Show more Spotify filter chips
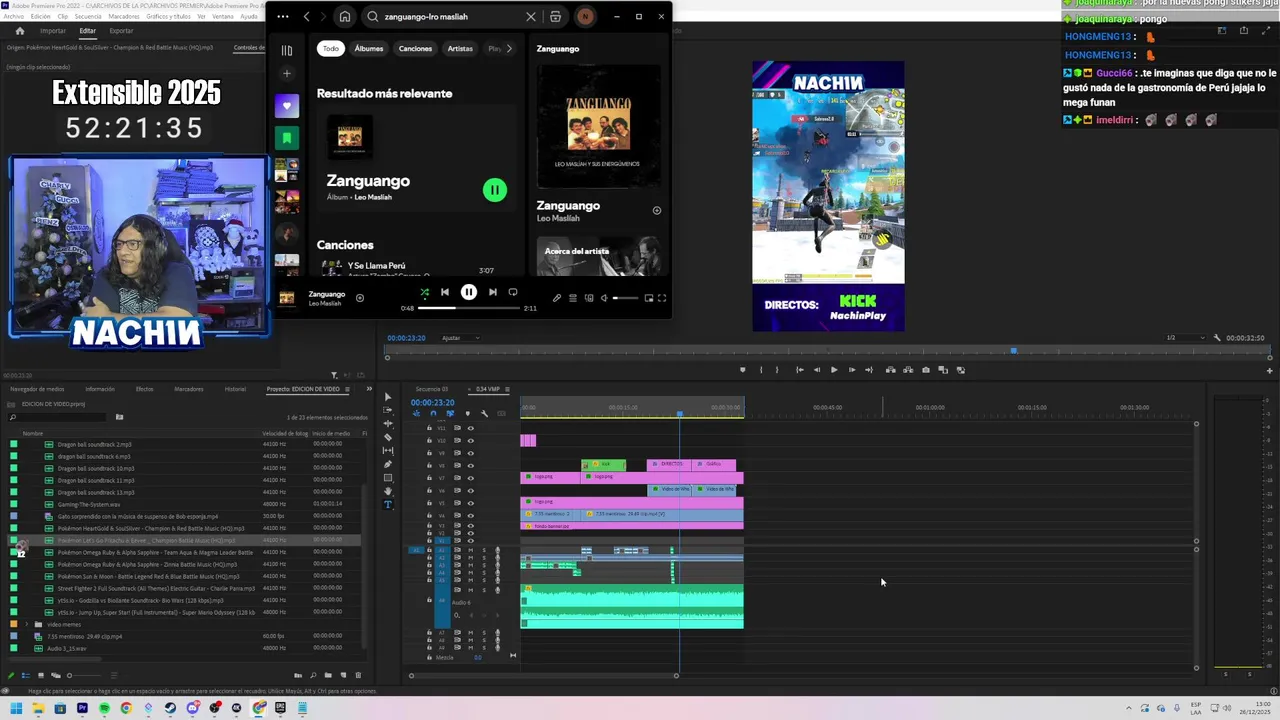This screenshot has width=1280, height=720. pos(508,48)
